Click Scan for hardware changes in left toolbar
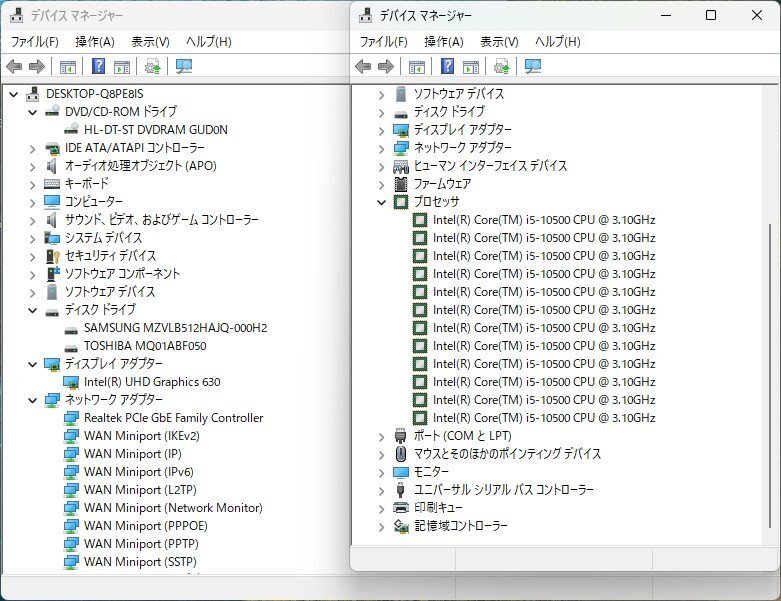The height and width of the screenshot is (601, 781). (x=184, y=66)
